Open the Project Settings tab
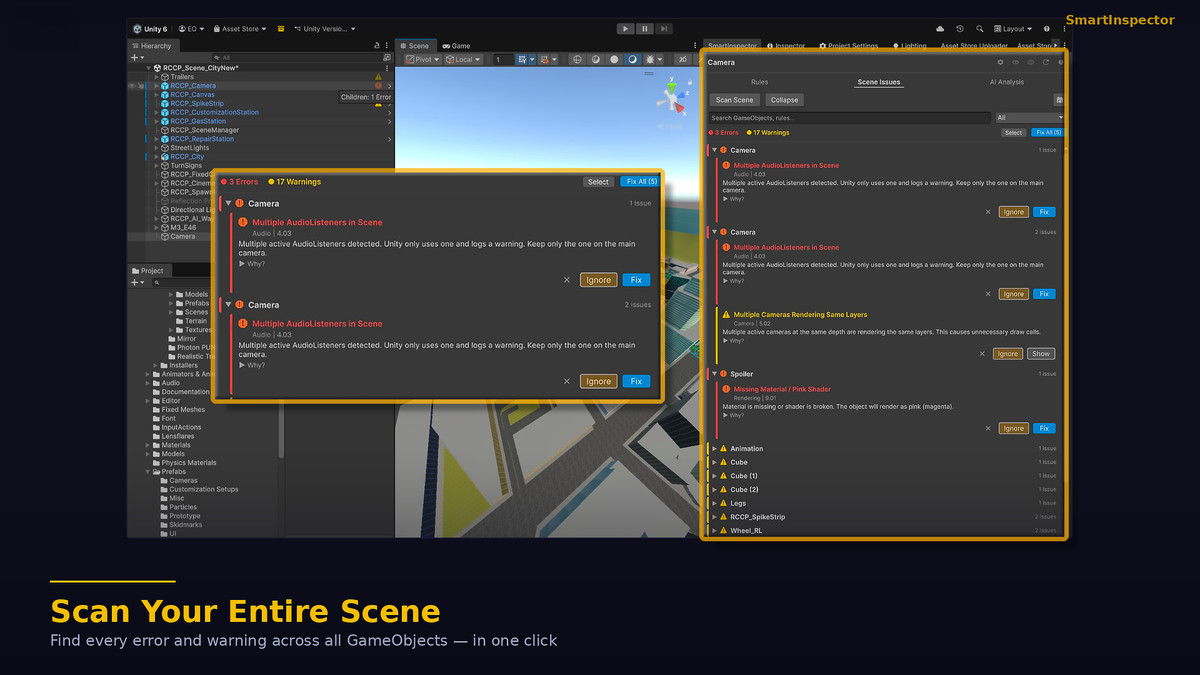 click(x=848, y=46)
